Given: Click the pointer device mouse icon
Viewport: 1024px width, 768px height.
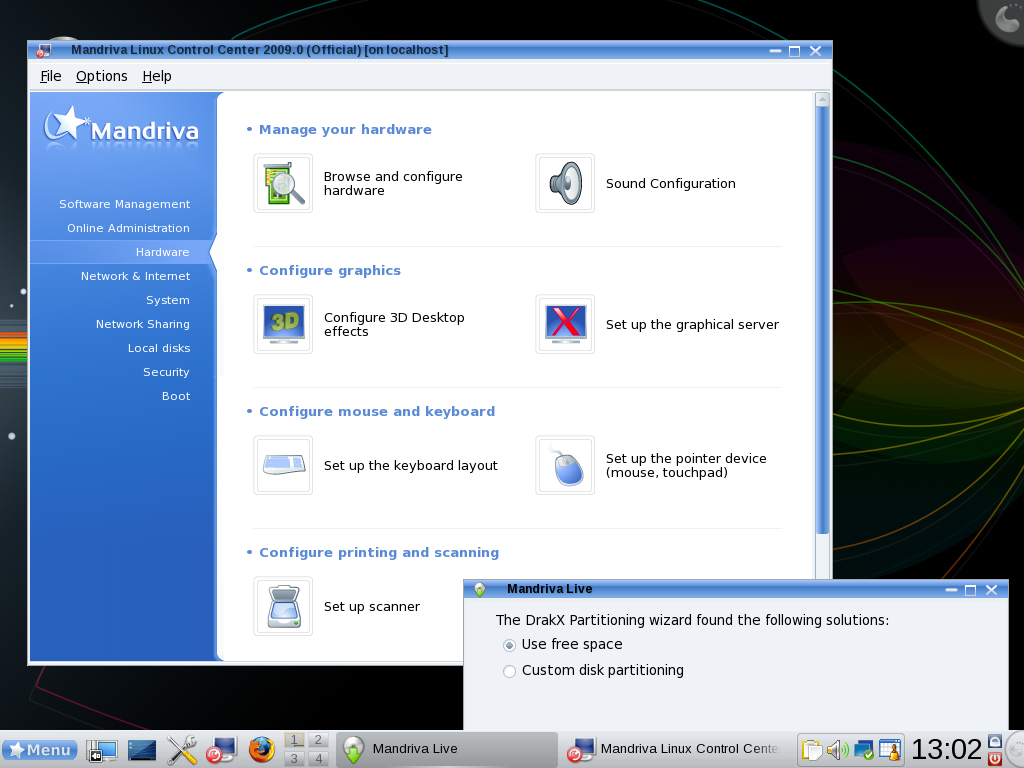Looking at the screenshot, I should (565, 466).
